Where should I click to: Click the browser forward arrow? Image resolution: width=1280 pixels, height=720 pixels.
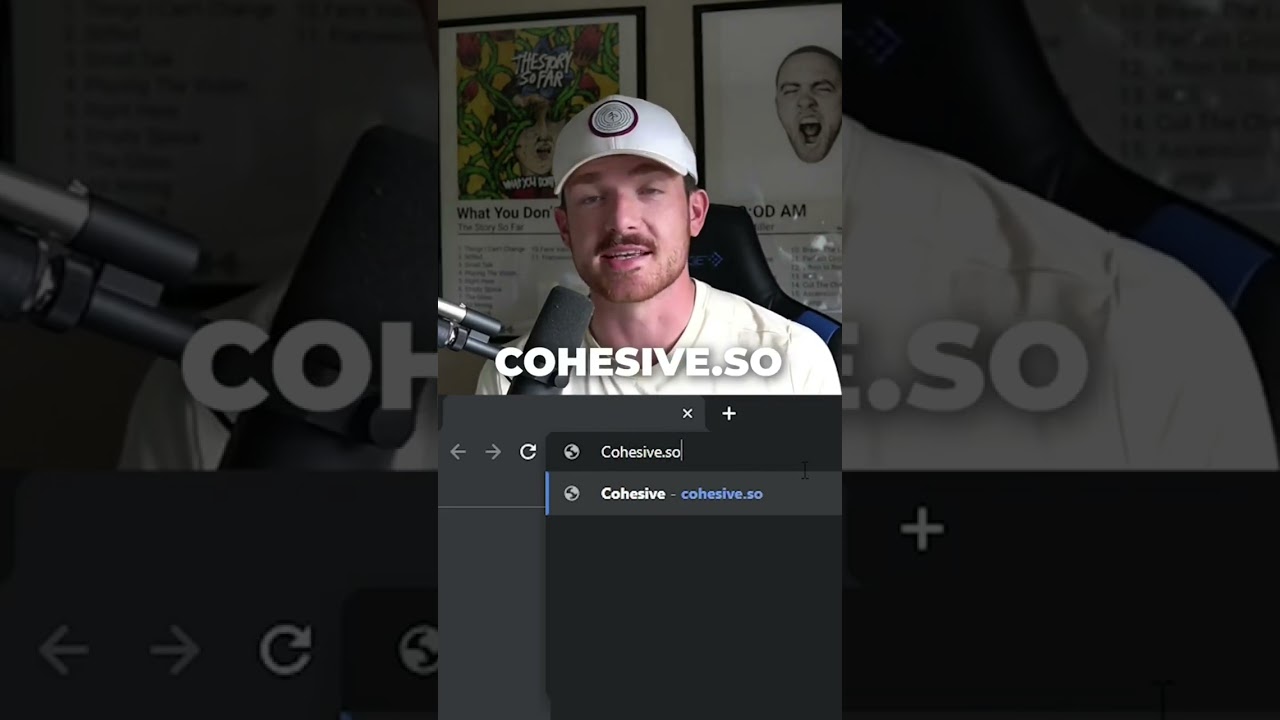(x=493, y=452)
